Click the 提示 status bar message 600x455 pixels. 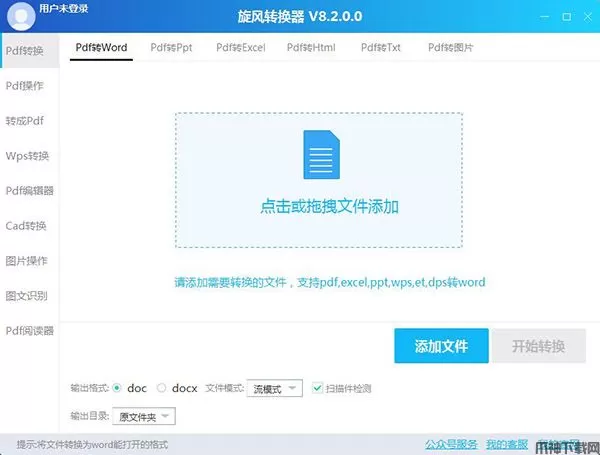click(x=92, y=445)
